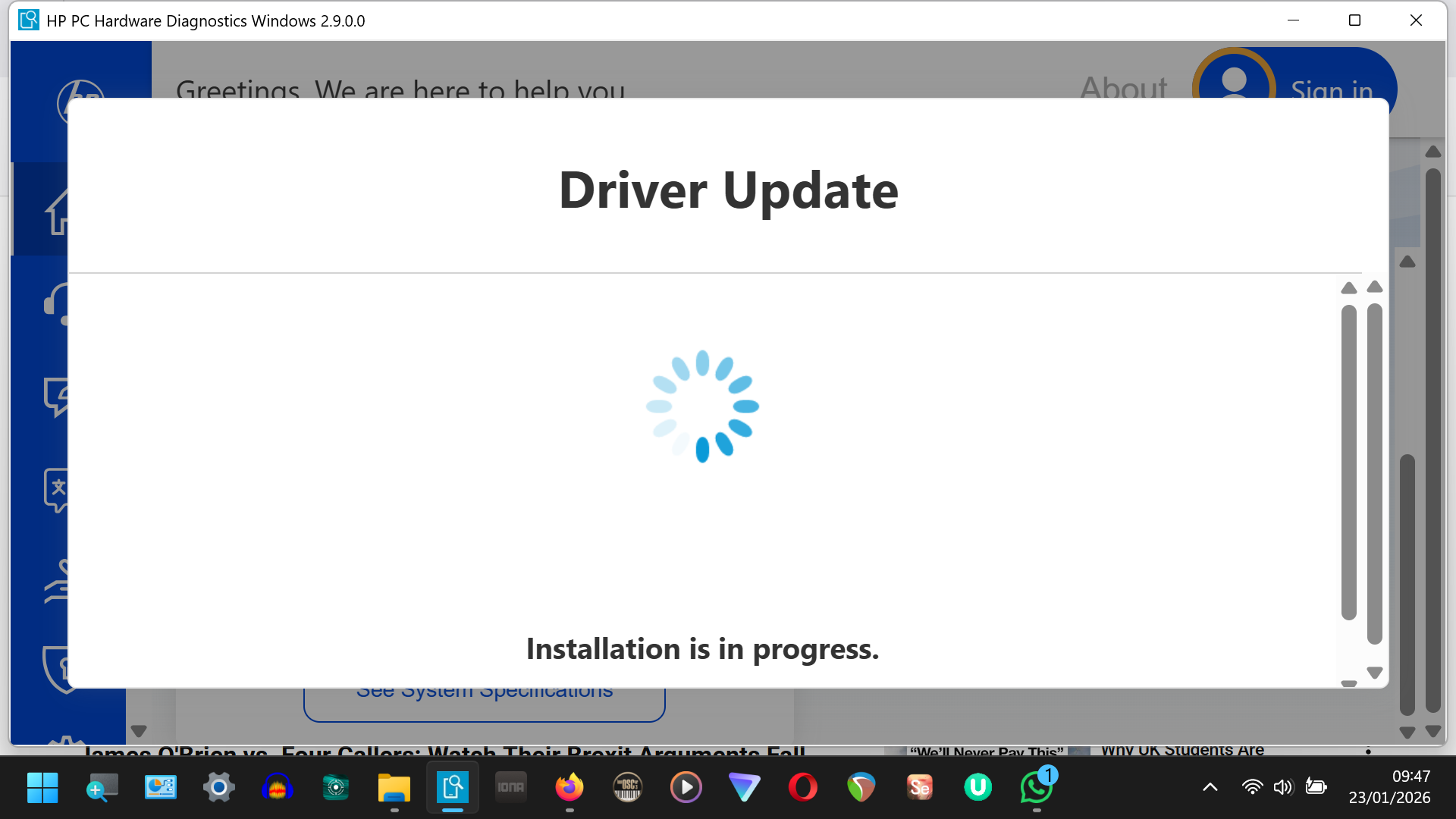Open File Explorer from the taskbar
Viewport: 1456px width, 819px height.
394,788
